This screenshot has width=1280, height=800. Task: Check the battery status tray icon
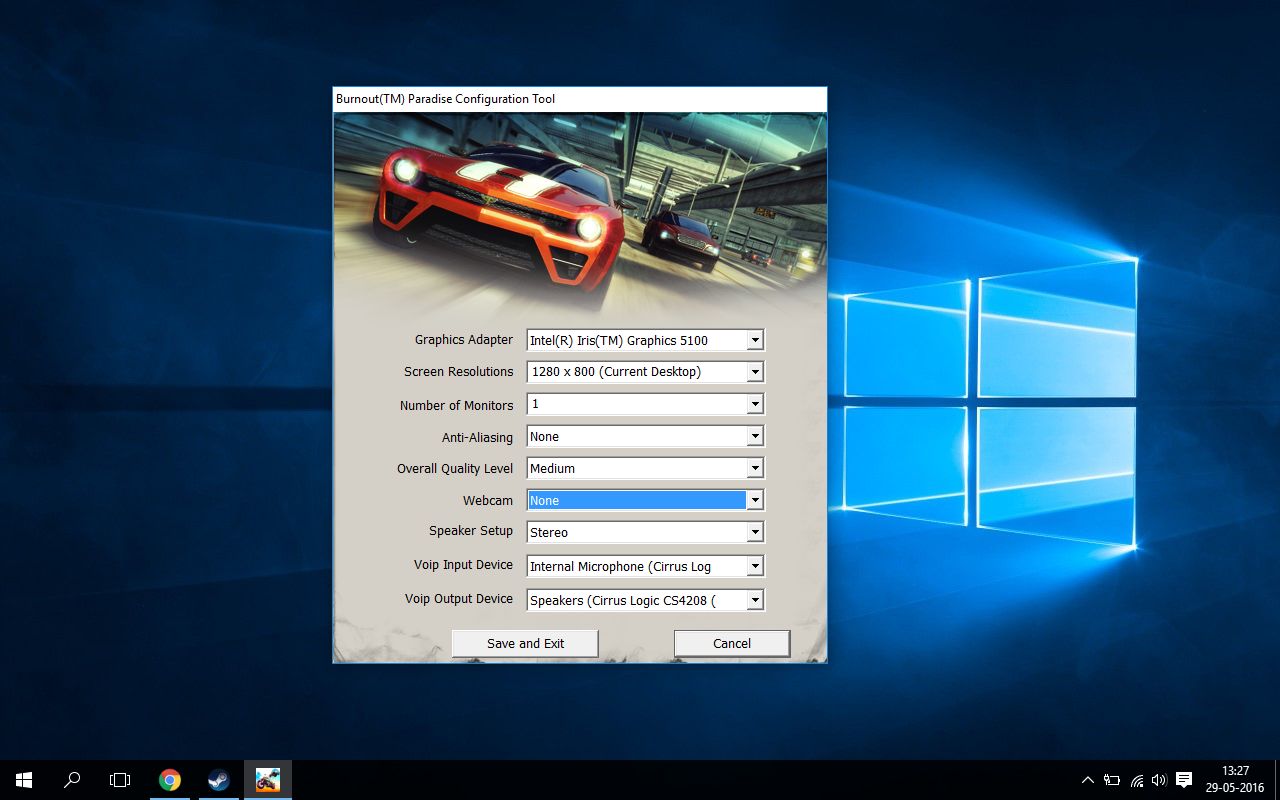[x=1112, y=780]
